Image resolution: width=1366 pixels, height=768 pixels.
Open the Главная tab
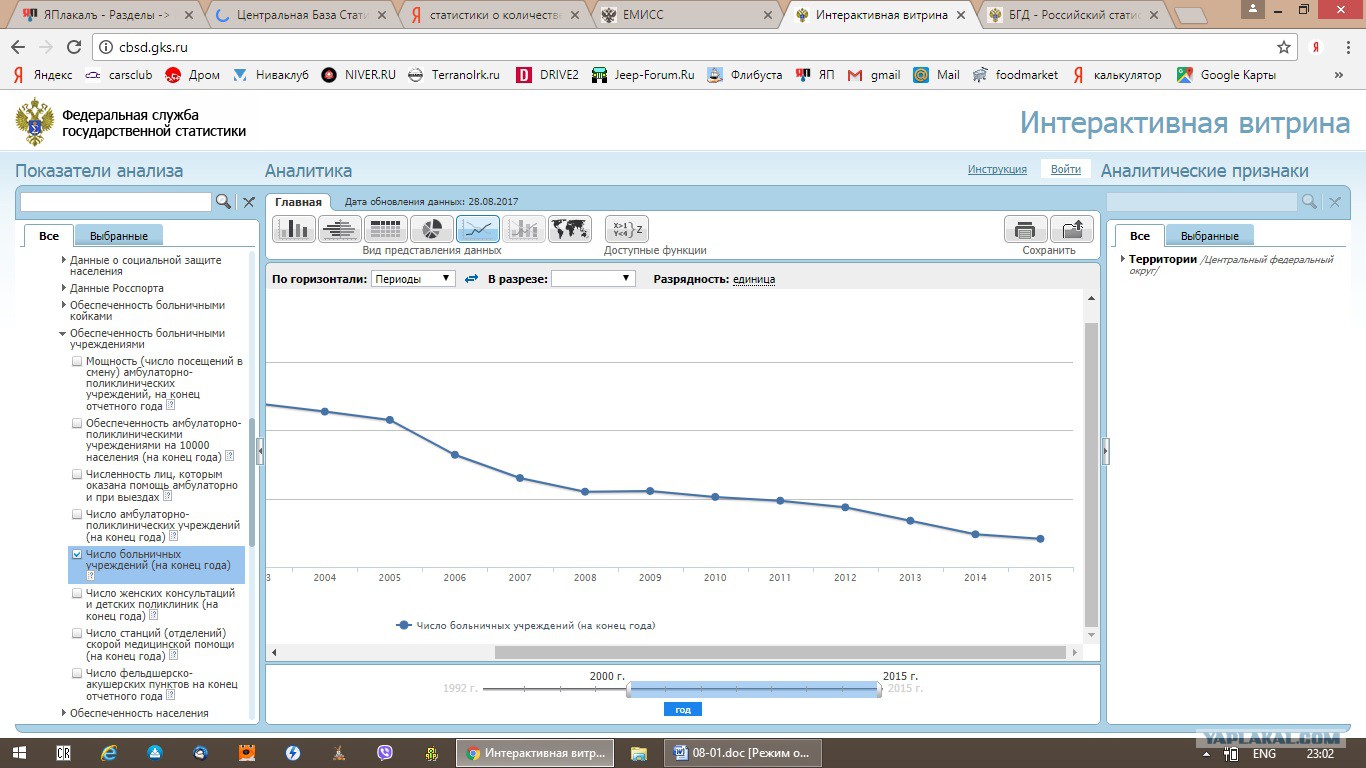[298, 202]
